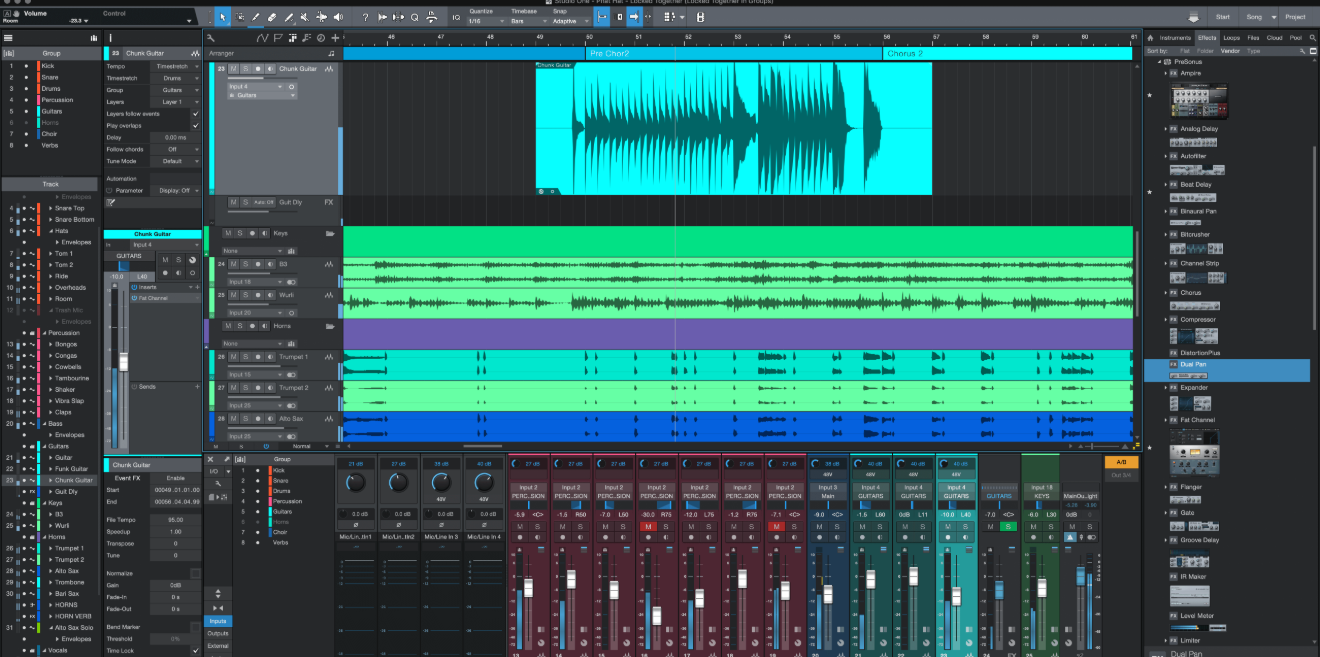Show the mixer Inputs panel

[x=218, y=621]
